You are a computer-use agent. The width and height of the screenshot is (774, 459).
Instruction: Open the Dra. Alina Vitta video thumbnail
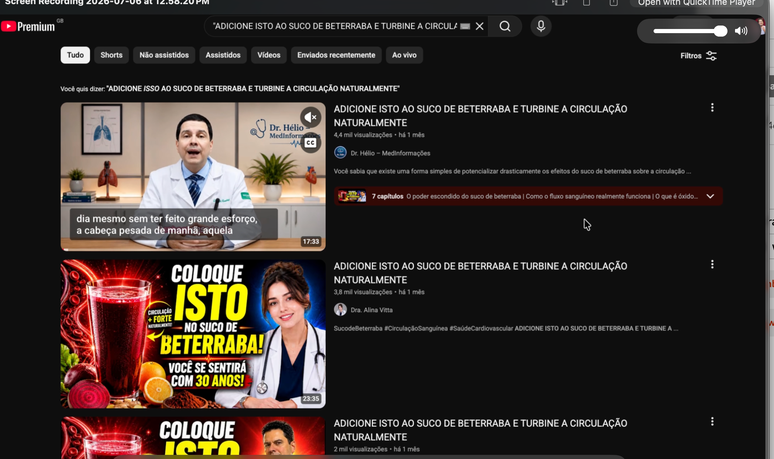pos(193,334)
